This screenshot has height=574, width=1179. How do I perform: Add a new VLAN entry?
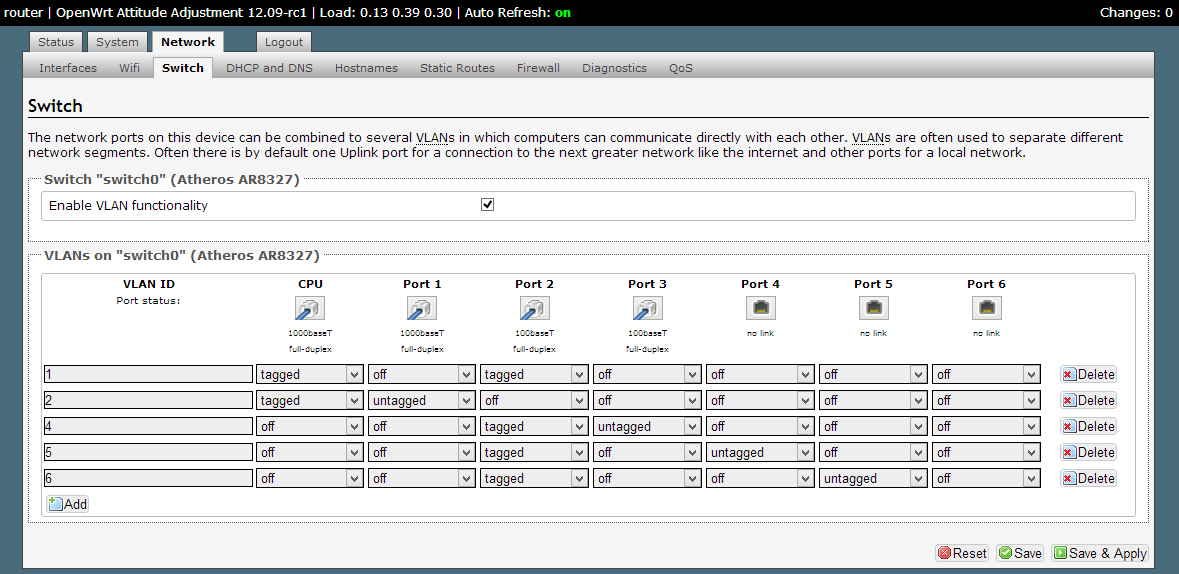68,504
